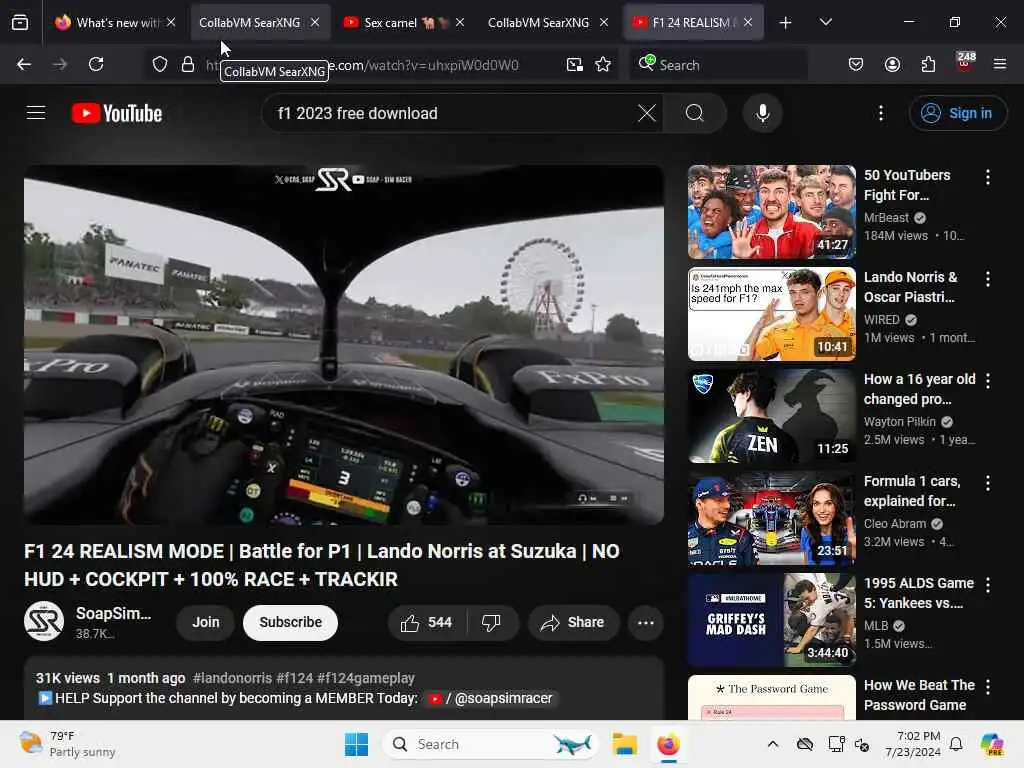1024x768 pixels.
Task: Run the YouTube search with the magnifier
Action: pyautogui.click(x=695, y=113)
